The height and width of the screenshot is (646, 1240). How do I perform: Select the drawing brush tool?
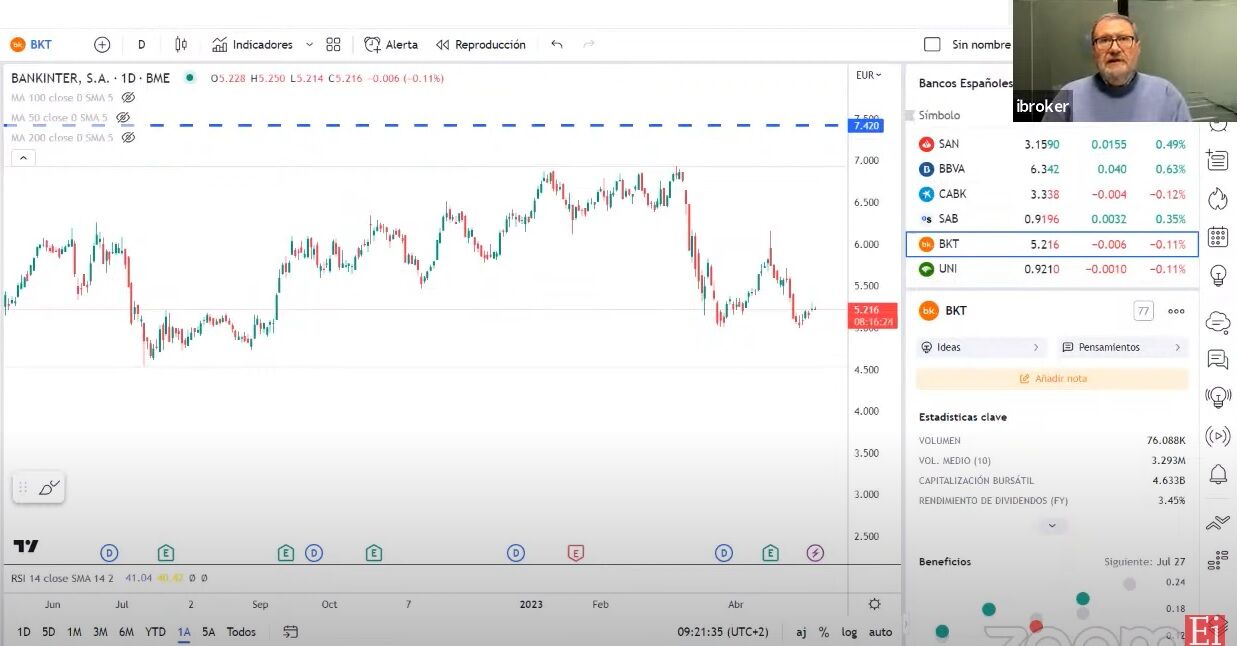pos(49,488)
